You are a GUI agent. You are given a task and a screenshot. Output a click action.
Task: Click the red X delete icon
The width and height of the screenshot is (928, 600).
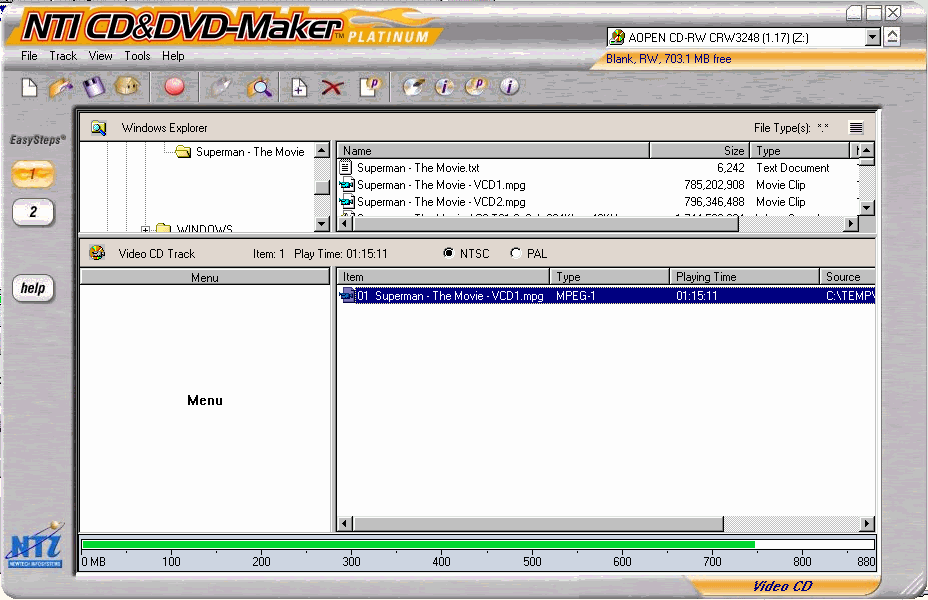[332, 88]
